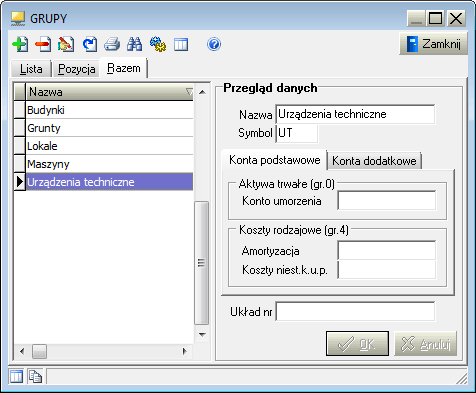Click the row selector beside Maszyny
This screenshot has width=476, height=393.
20,164
